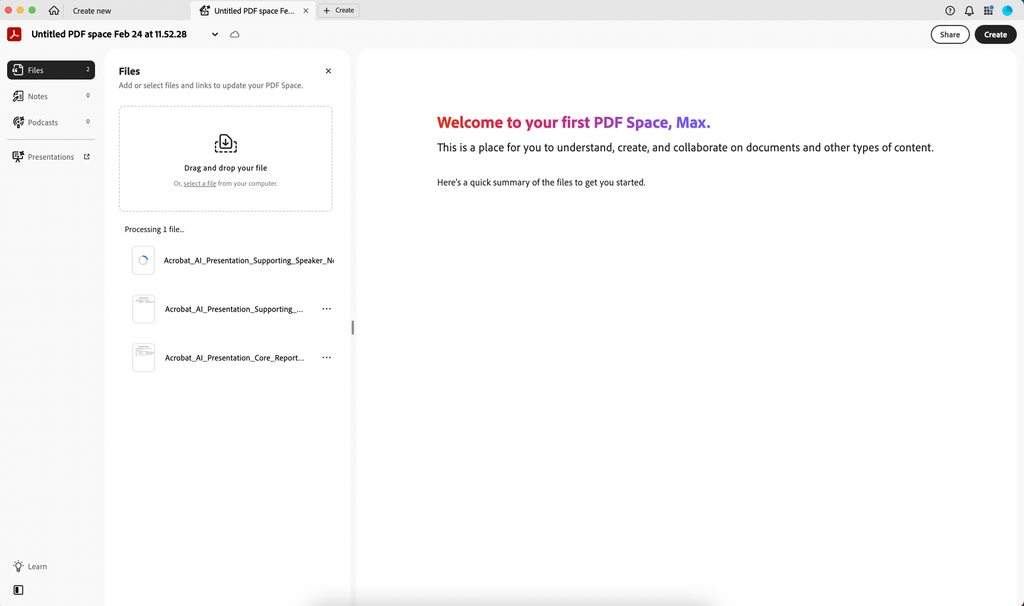Click the Acrobat logo next to the space title

(x=13, y=33)
